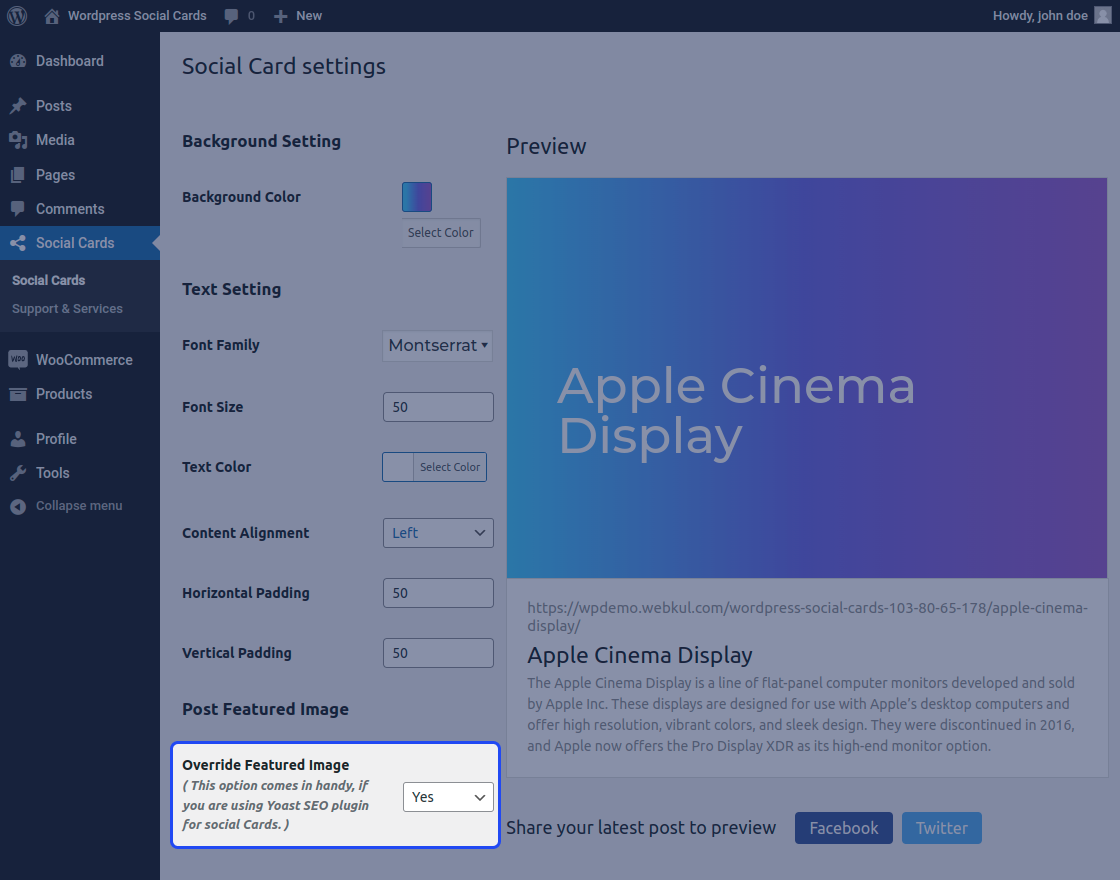Click the Pages icon in the sidebar
Screen dimensions: 1120x880
click(18, 175)
